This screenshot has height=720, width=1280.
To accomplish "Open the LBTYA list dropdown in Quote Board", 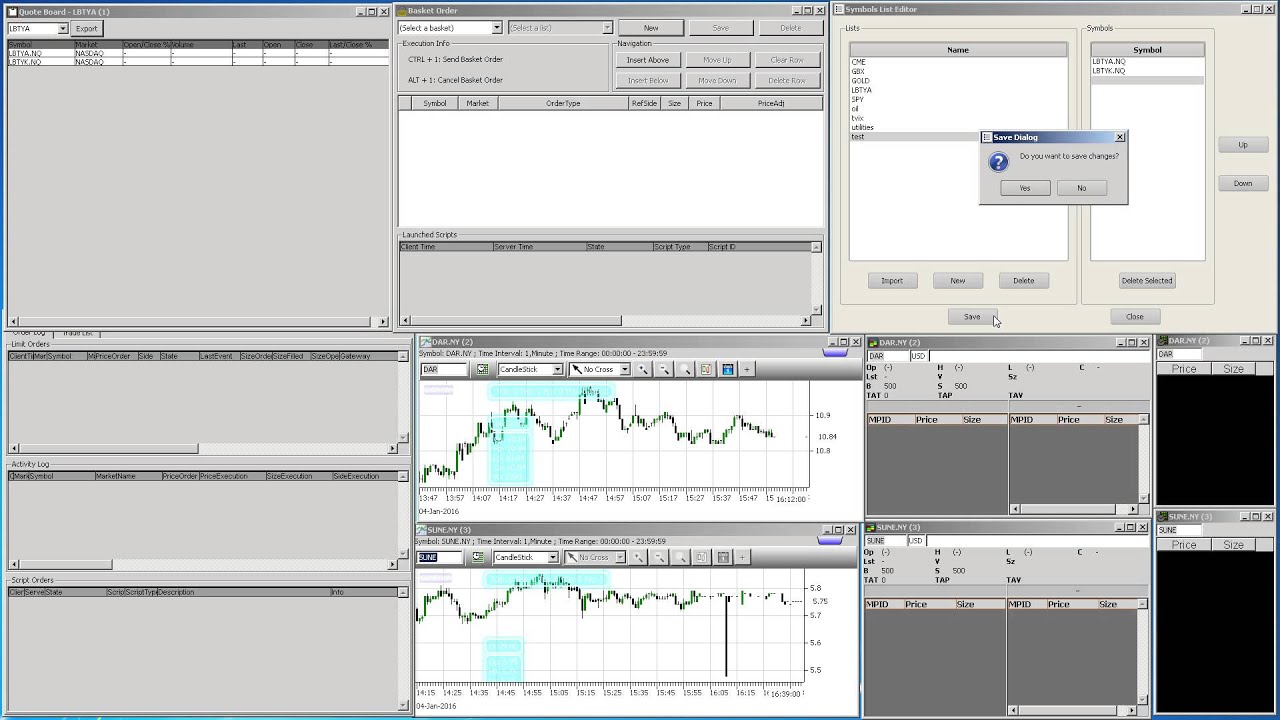I will click(x=62, y=28).
